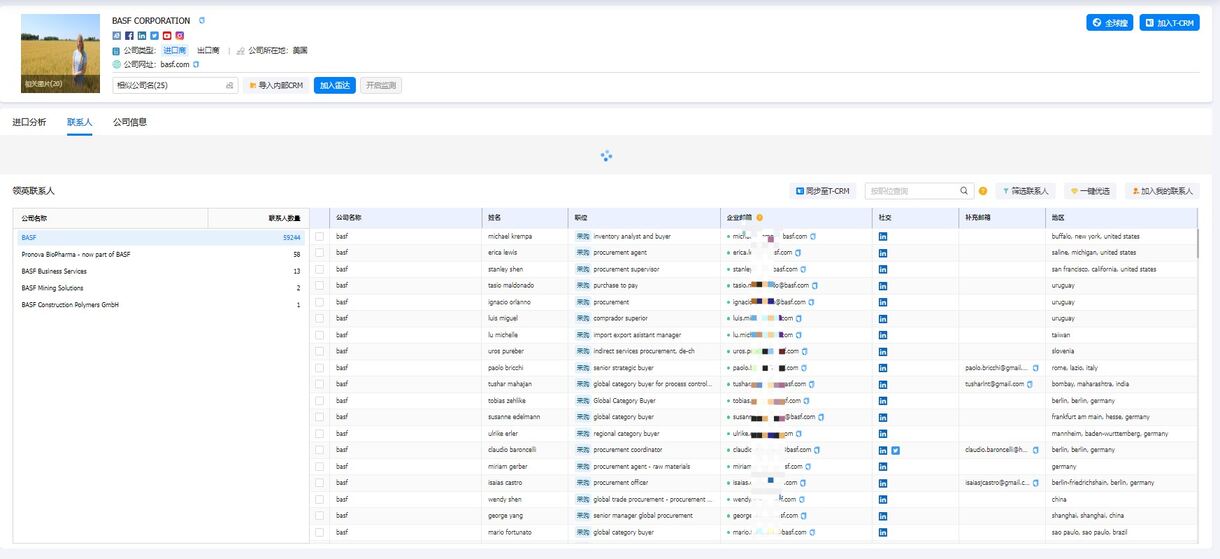1220x559 pixels.
Task: Check the luis miguel row checkbox
Action: pos(320,318)
